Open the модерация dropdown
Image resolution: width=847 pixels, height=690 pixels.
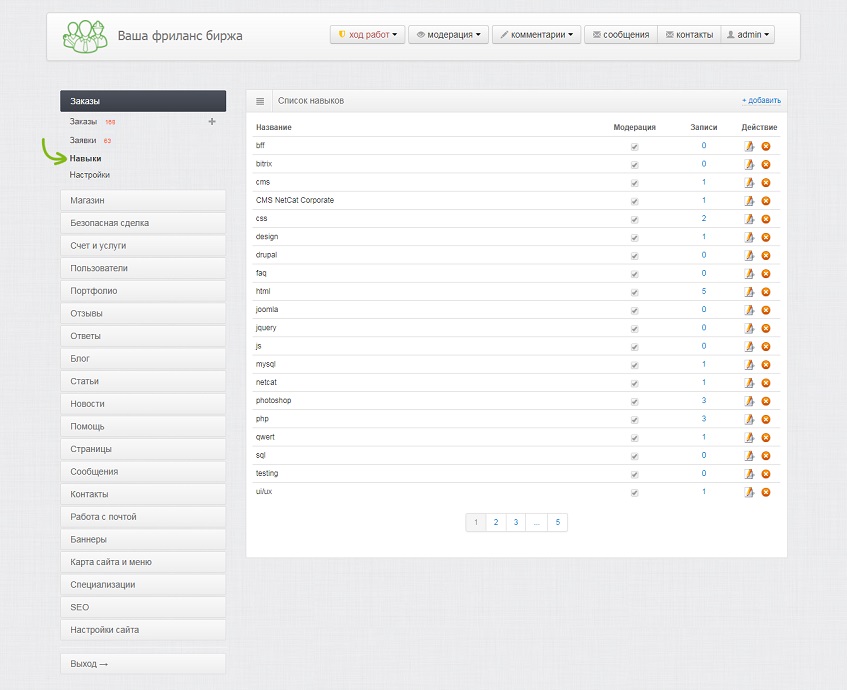[448, 35]
